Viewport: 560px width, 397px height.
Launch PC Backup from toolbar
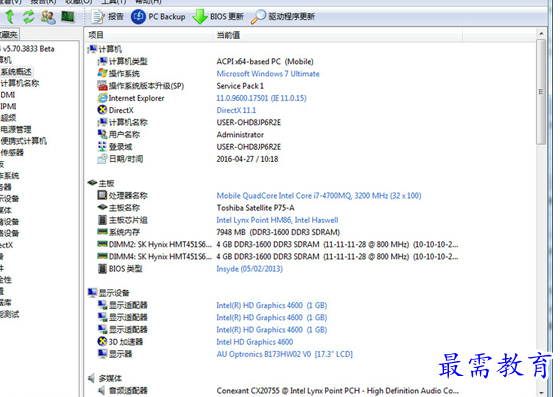pos(158,16)
